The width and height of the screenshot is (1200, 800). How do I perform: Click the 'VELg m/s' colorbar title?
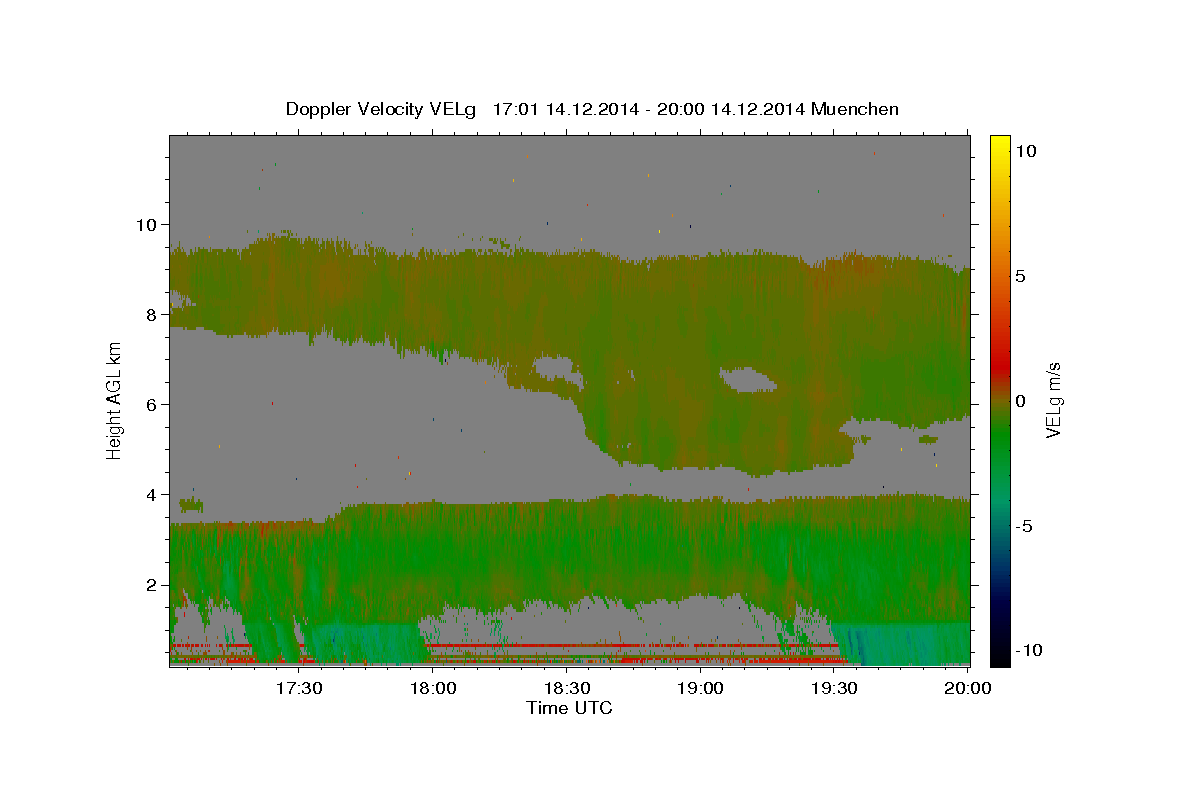coord(1054,401)
